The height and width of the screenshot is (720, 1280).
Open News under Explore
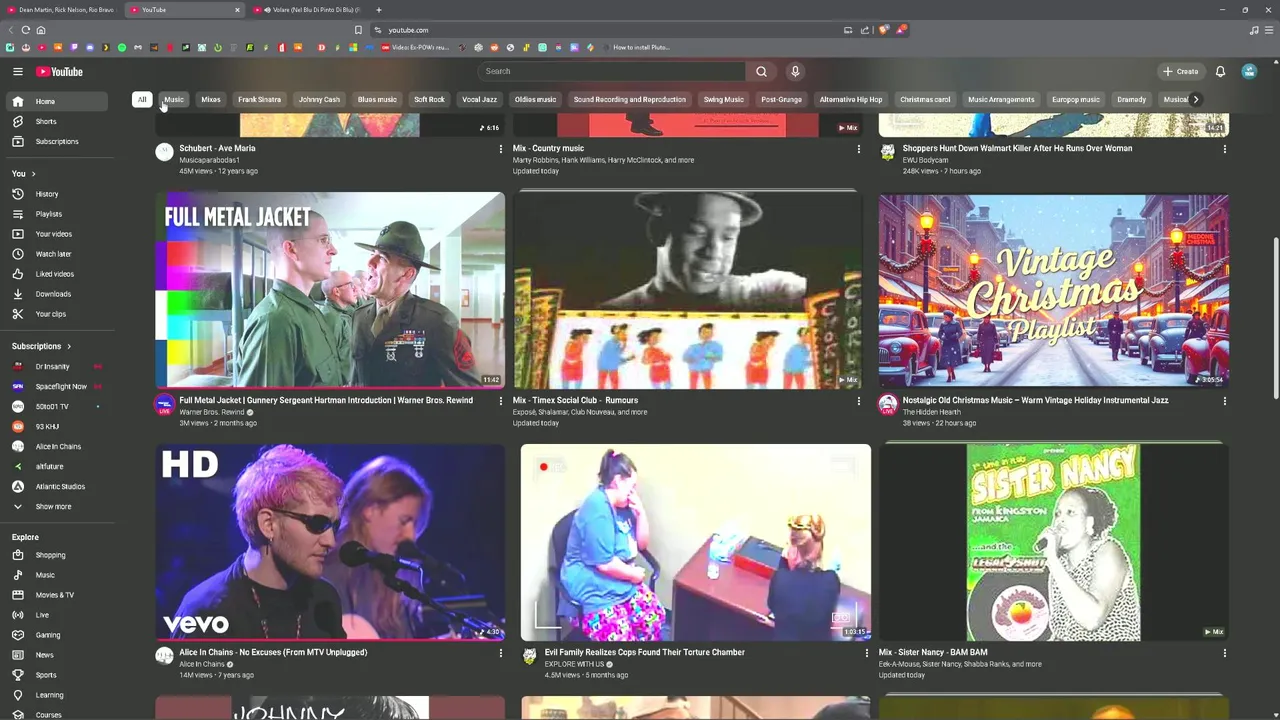(55, 655)
